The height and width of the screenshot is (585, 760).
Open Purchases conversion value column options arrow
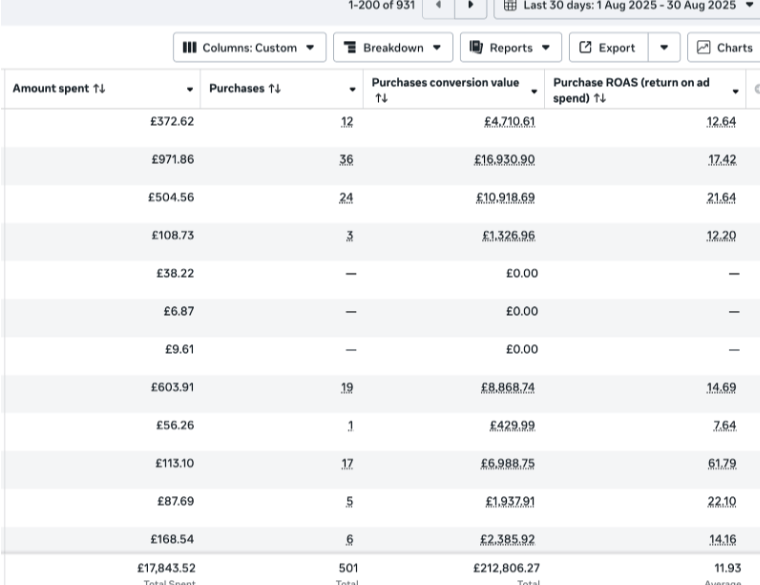pos(534,91)
